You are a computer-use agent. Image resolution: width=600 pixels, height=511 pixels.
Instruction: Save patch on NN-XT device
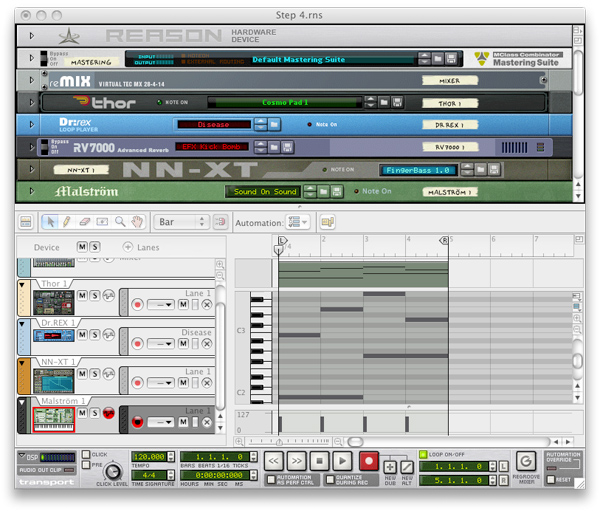tap(494, 170)
